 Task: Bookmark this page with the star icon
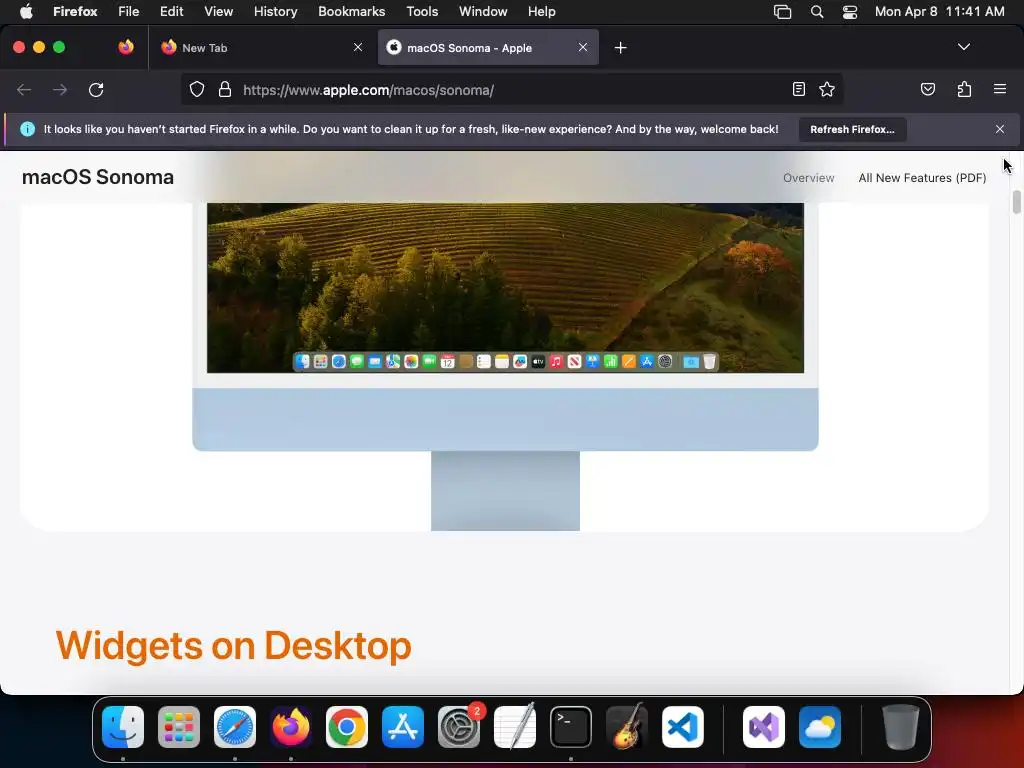[827, 89]
